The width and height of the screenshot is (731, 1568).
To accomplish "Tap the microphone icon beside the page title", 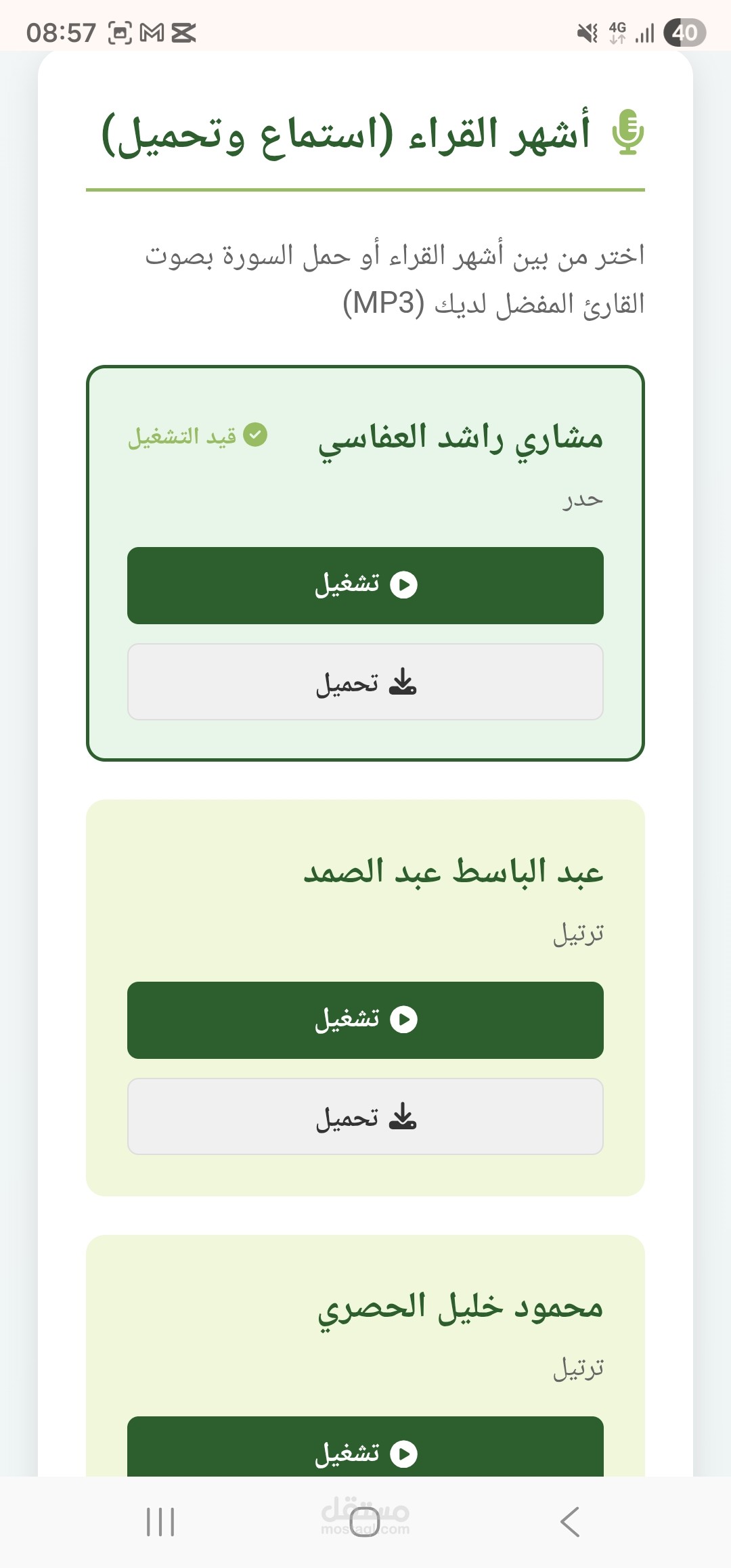I will (627, 132).
